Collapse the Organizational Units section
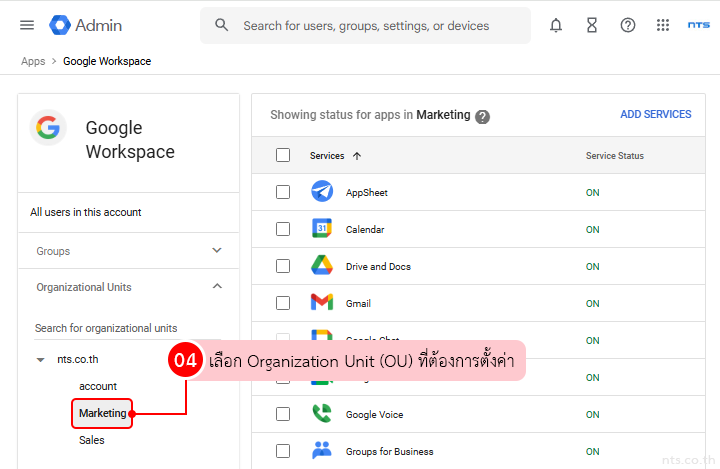This screenshot has height=469, width=720. pos(217,287)
